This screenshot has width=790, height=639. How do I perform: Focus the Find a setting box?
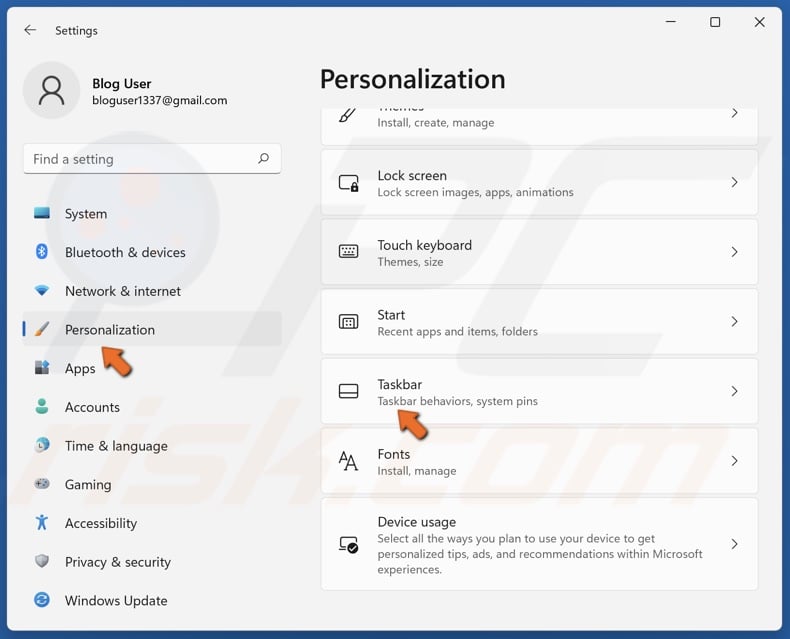(x=152, y=159)
